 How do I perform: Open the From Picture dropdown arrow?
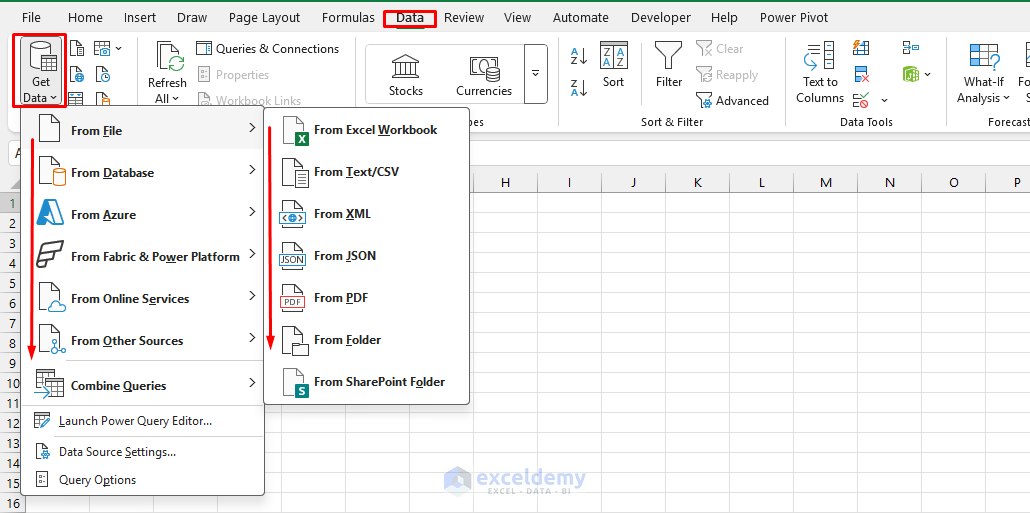pyautogui.click(x=119, y=49)
